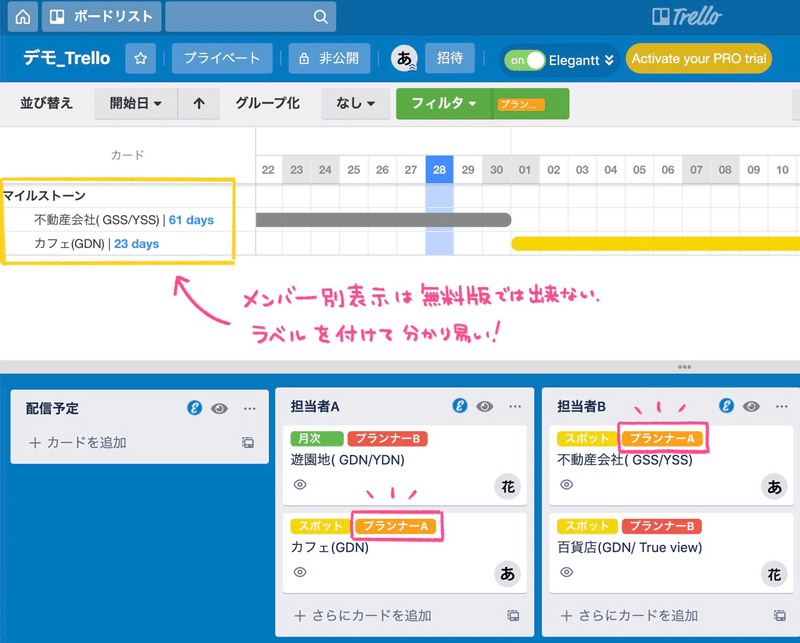The height and width of the screenshot is (643, 800).
Task: Click Activate your PRO trial
Action: tap(699, 59)
